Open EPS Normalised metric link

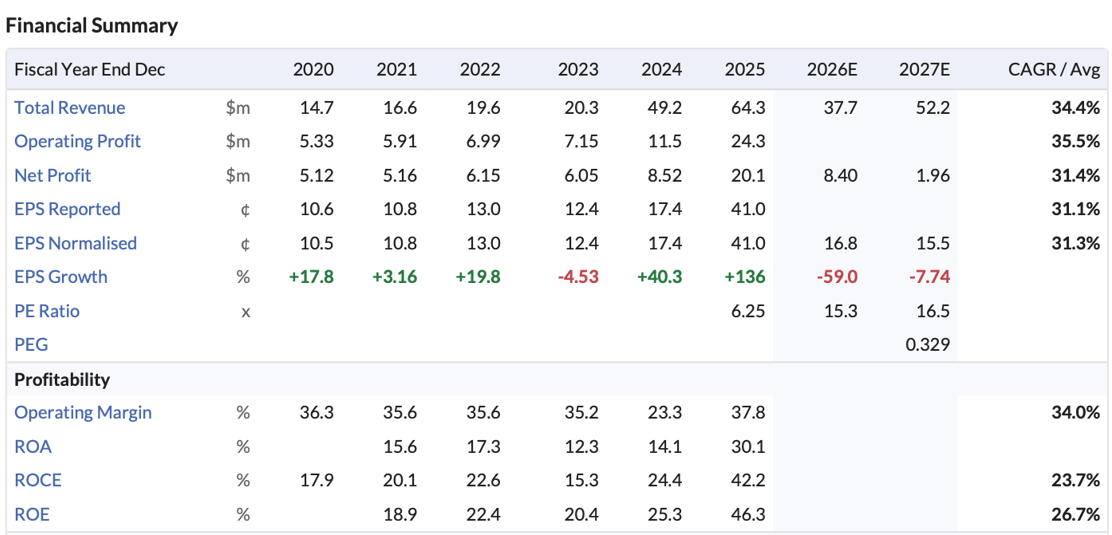pyautogui.click(x=75, y=243)
